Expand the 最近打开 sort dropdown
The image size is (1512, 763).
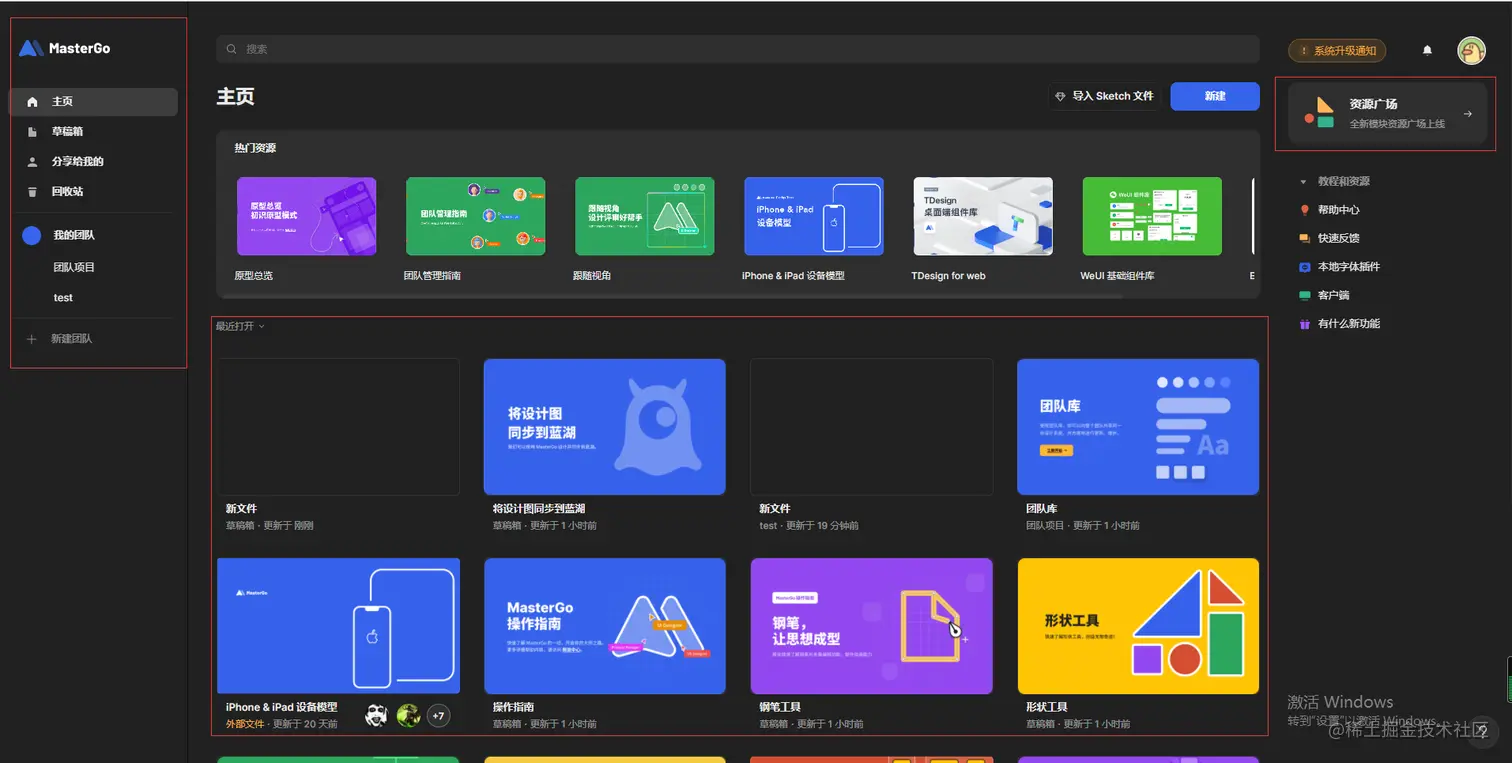pos(240,326)
